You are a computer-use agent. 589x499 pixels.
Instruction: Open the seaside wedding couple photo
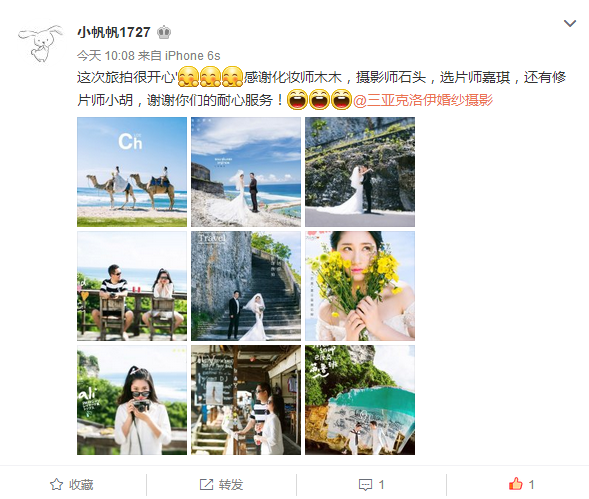[x=246, y=172]
